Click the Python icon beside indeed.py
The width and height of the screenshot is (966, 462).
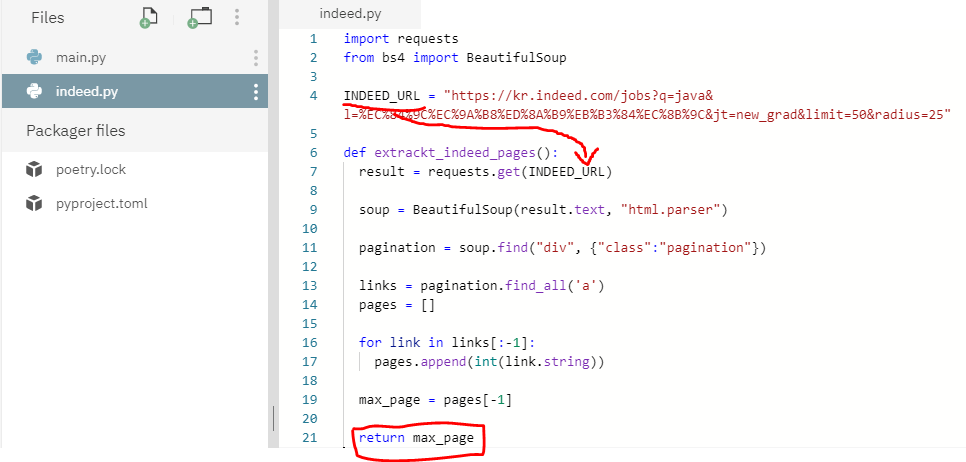click(x=34, y=92)
